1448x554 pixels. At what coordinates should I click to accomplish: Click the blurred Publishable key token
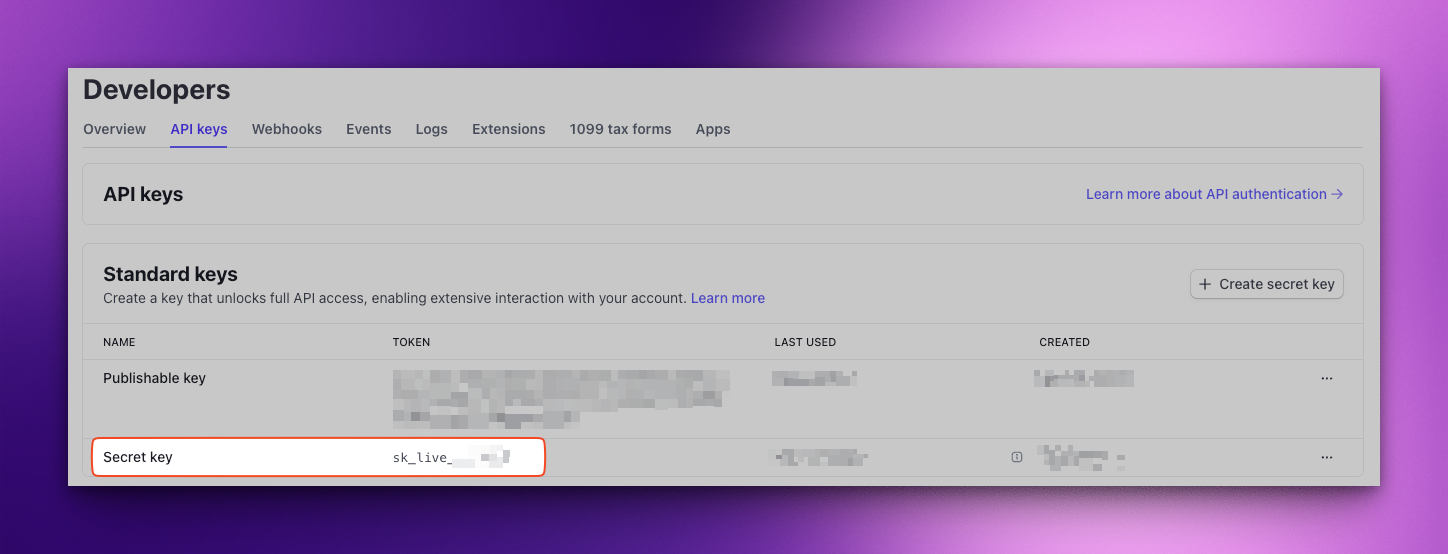click(x=561, y=398)
